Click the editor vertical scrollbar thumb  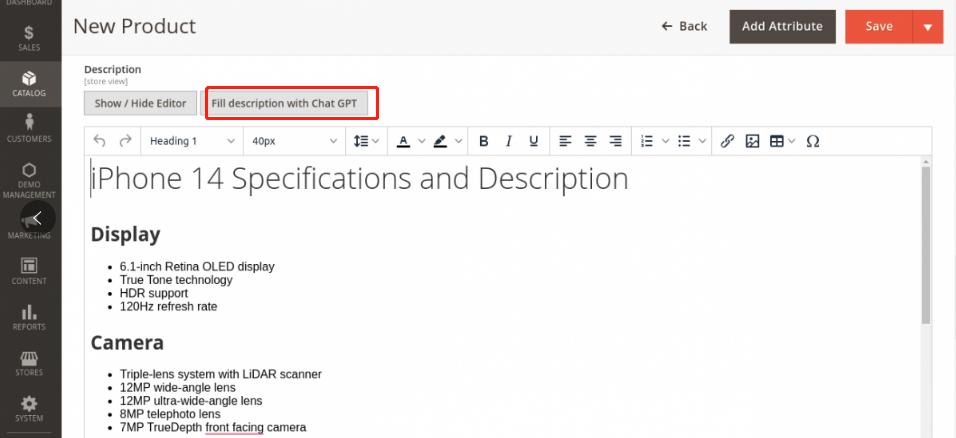click(926, 244)
